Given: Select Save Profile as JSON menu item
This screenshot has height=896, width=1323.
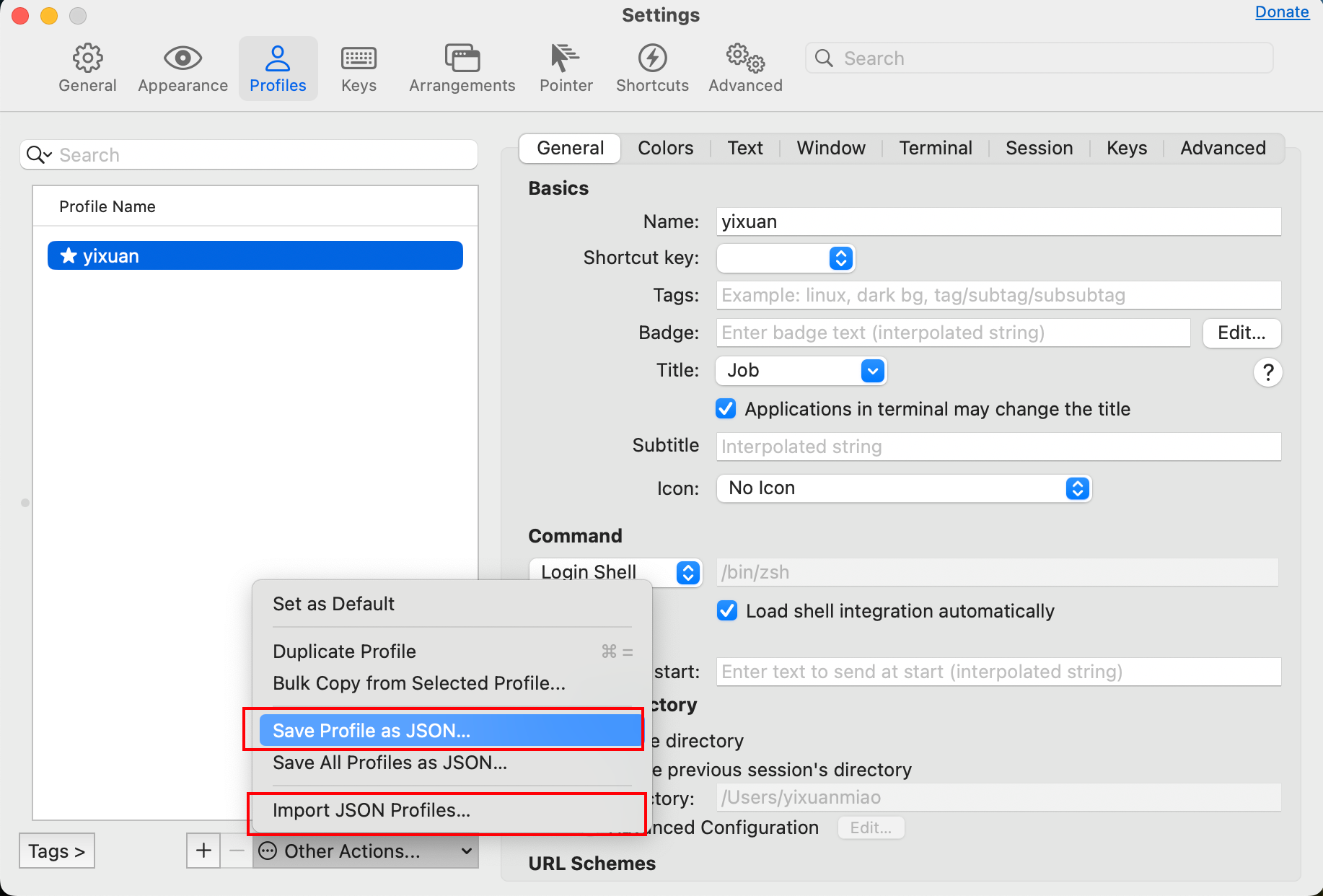Looking at the screenshot, I should (372, 731).
